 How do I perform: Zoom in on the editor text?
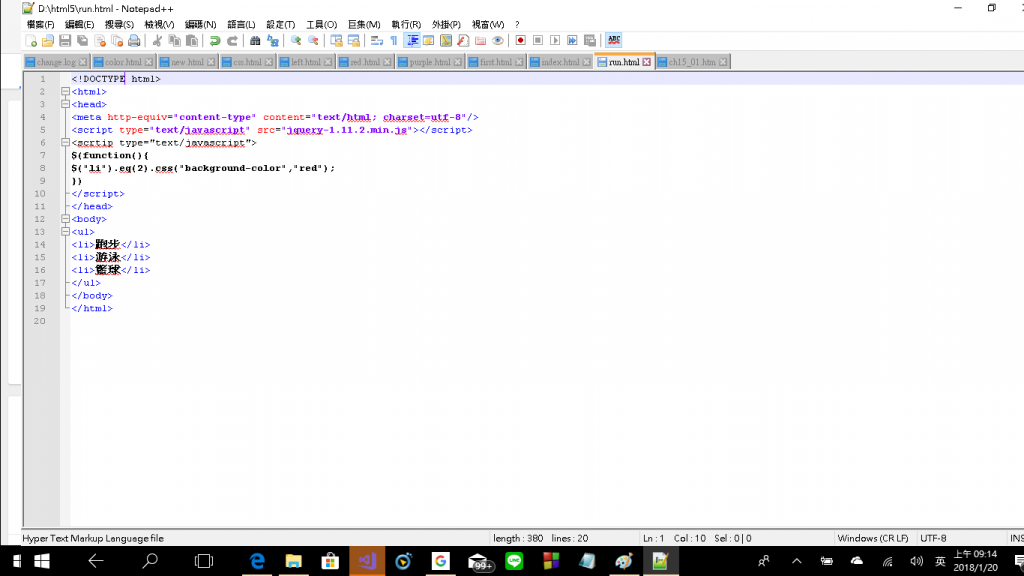(x=296, y=40)
